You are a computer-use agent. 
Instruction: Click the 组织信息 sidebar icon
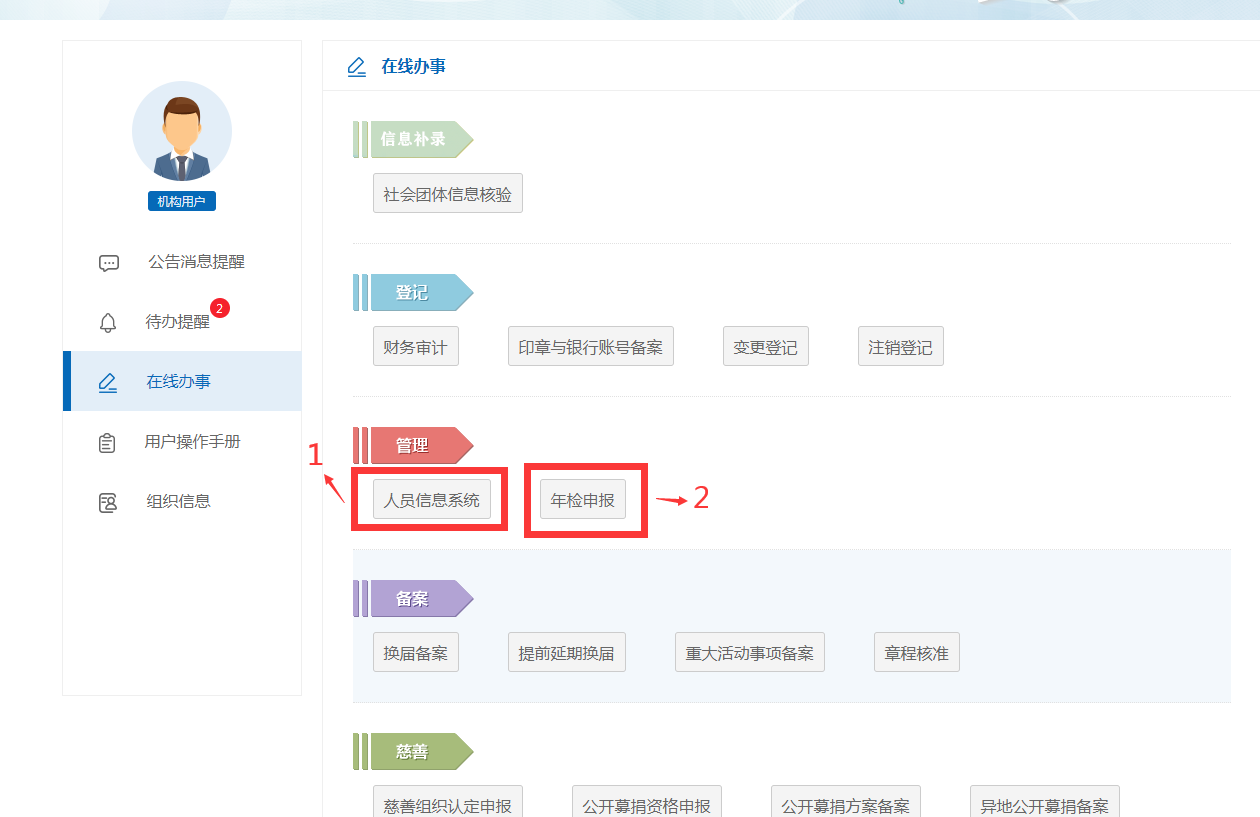click(x=108, y=502)
